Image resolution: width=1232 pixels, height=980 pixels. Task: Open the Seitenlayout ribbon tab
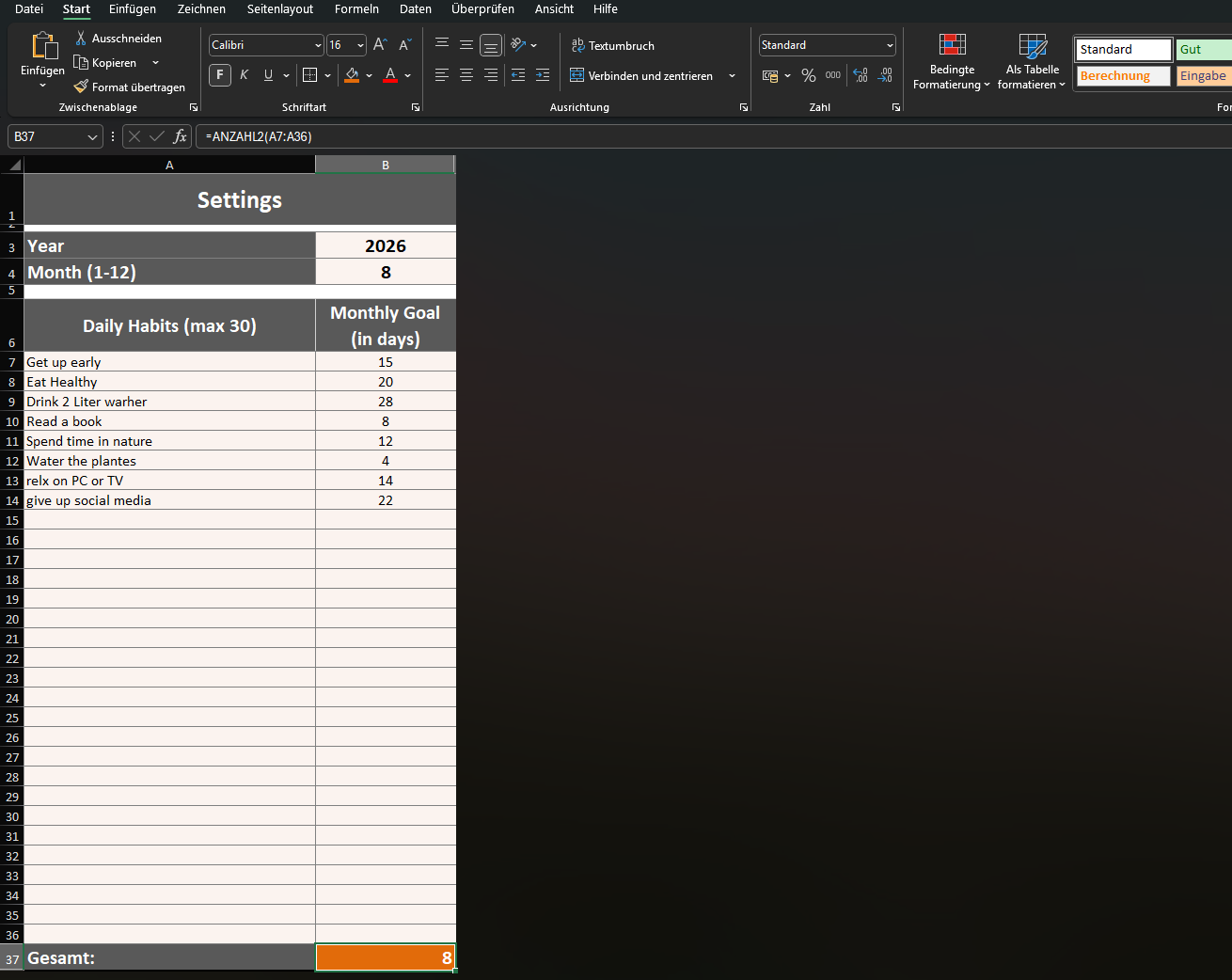280,9
